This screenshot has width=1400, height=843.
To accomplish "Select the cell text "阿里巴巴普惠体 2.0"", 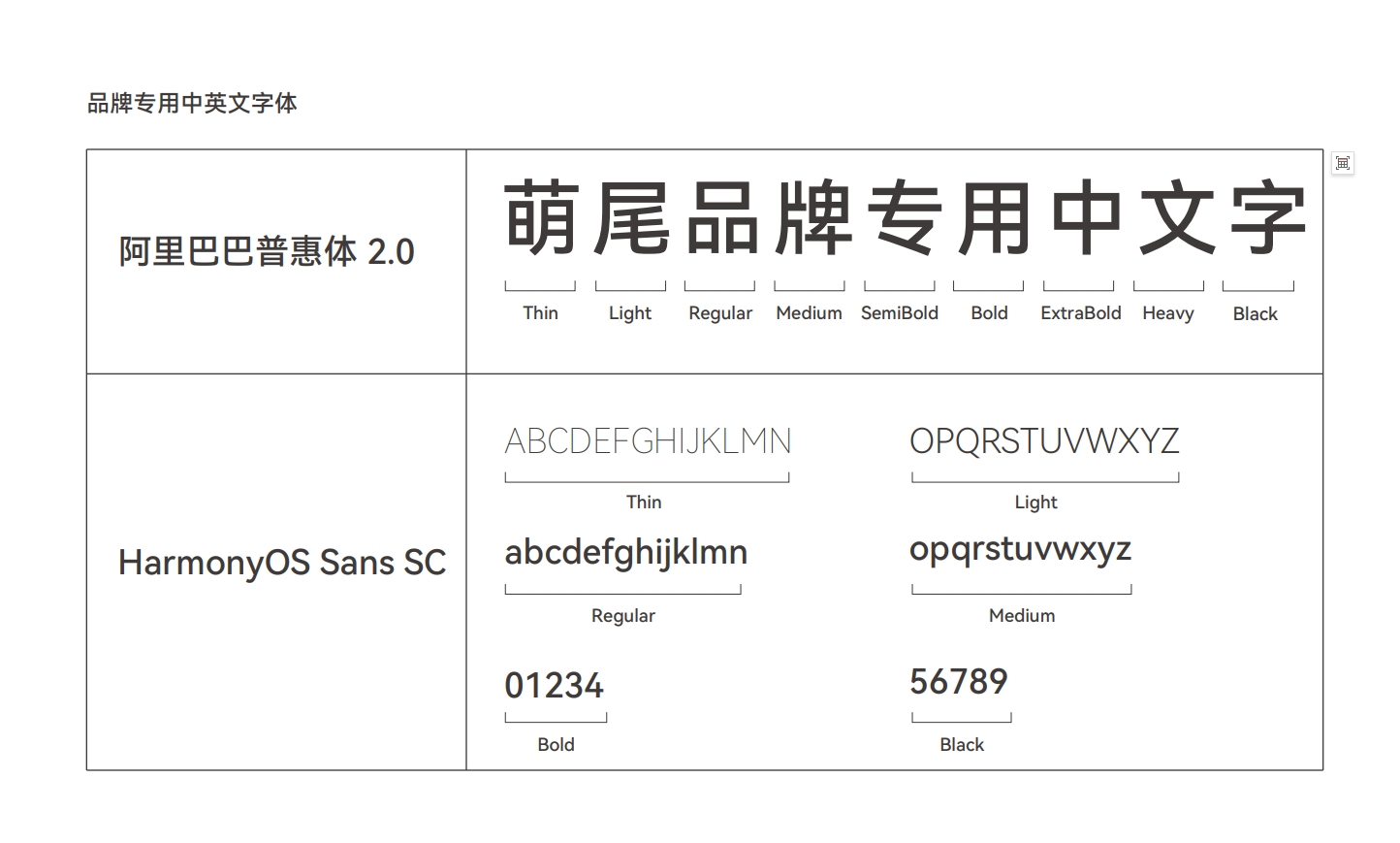I will [x=267, y=251].
